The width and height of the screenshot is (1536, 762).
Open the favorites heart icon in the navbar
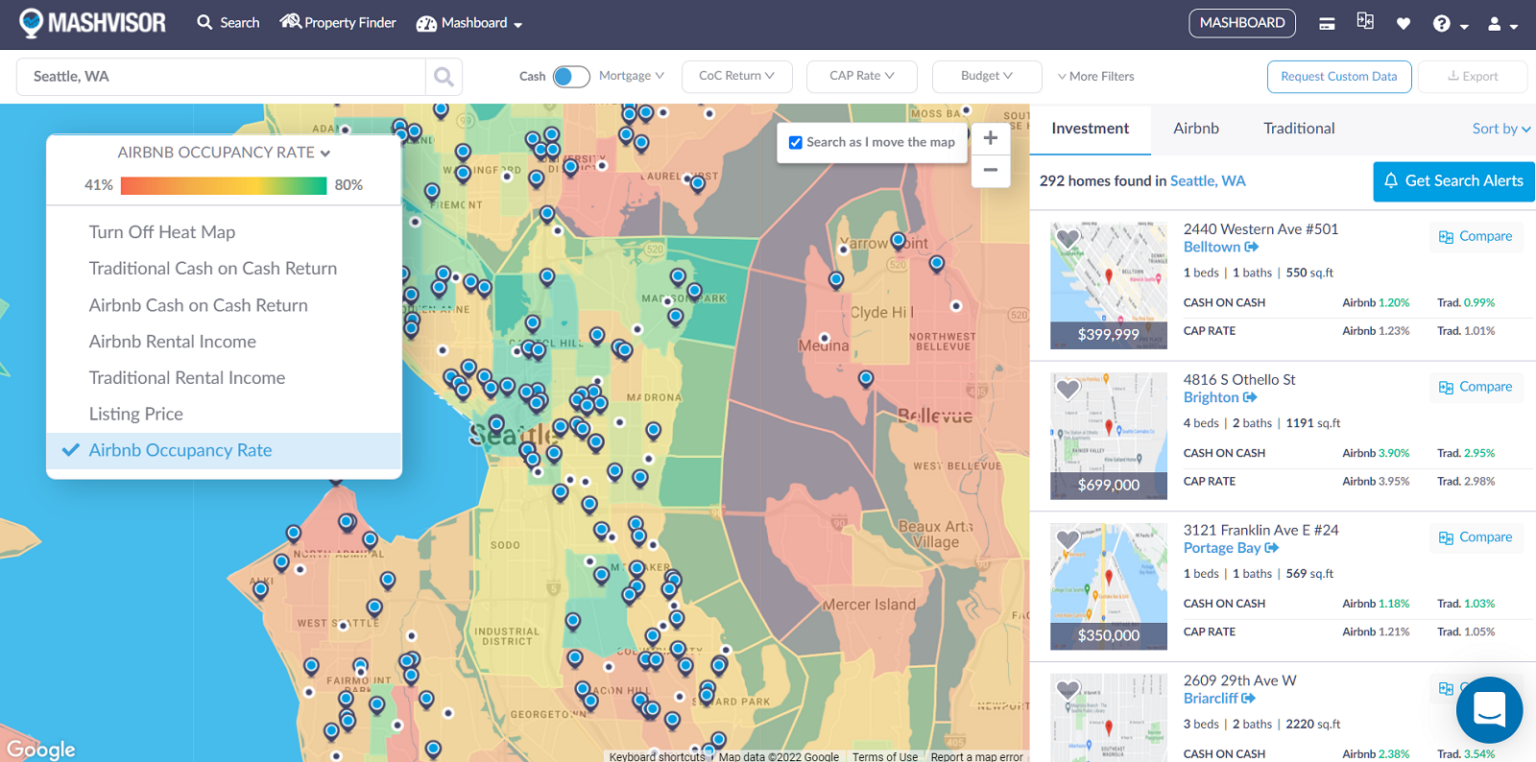1403,22
